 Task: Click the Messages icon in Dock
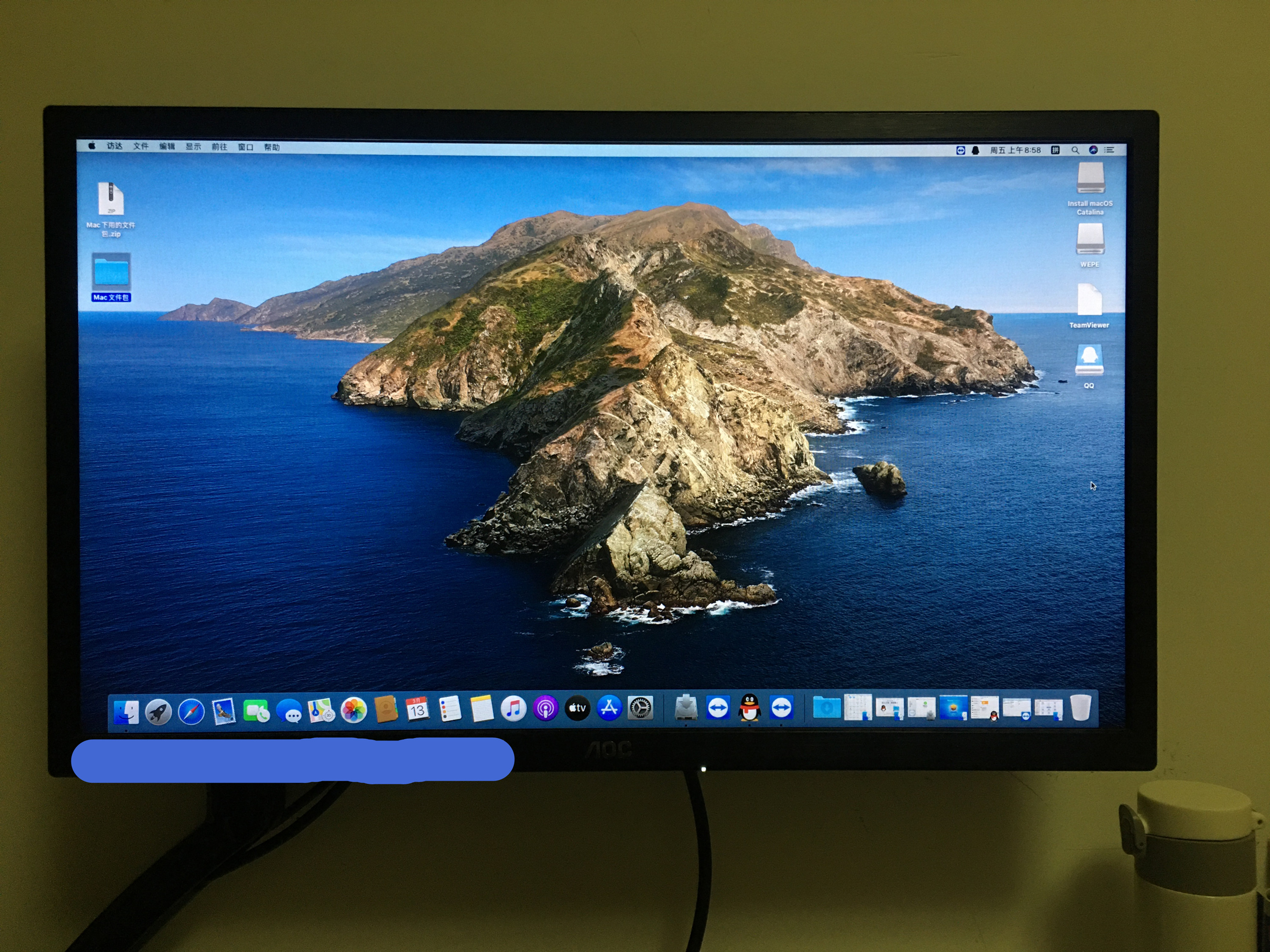[x=290, y=712]
